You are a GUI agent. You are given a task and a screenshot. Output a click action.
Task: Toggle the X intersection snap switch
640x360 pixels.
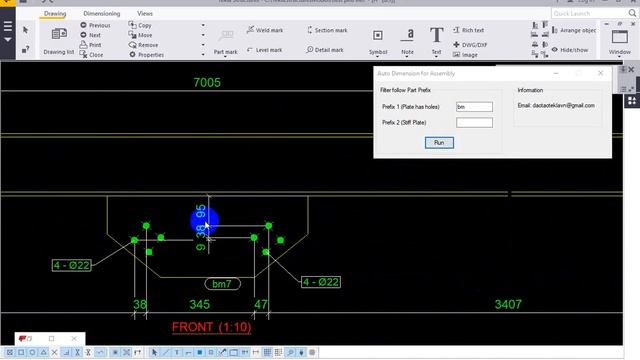pyautogui.click(x=54, y=352)
